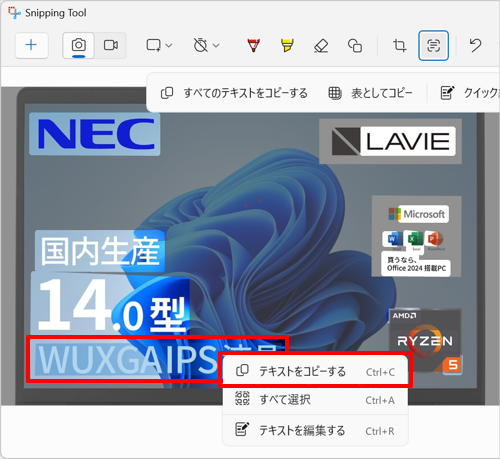Select the detected 国内生産 text block
The image size is (500, 459).
pyautogui.click(x=100, y=251)
